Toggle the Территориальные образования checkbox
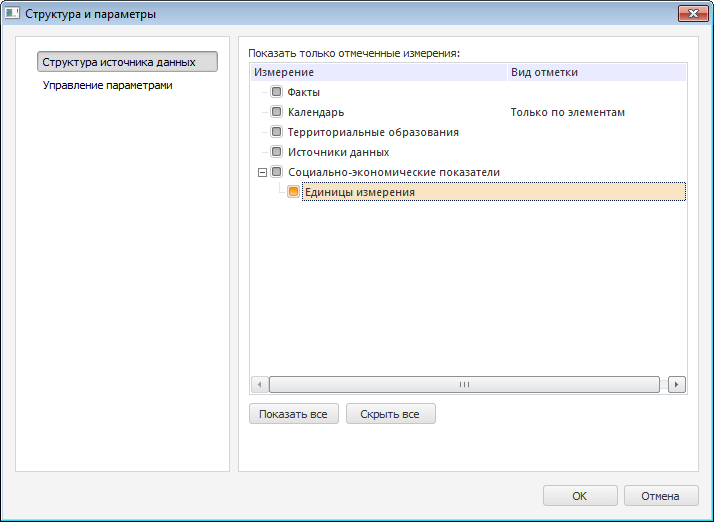This screenshot has height=522, width=714. point(277,132)
